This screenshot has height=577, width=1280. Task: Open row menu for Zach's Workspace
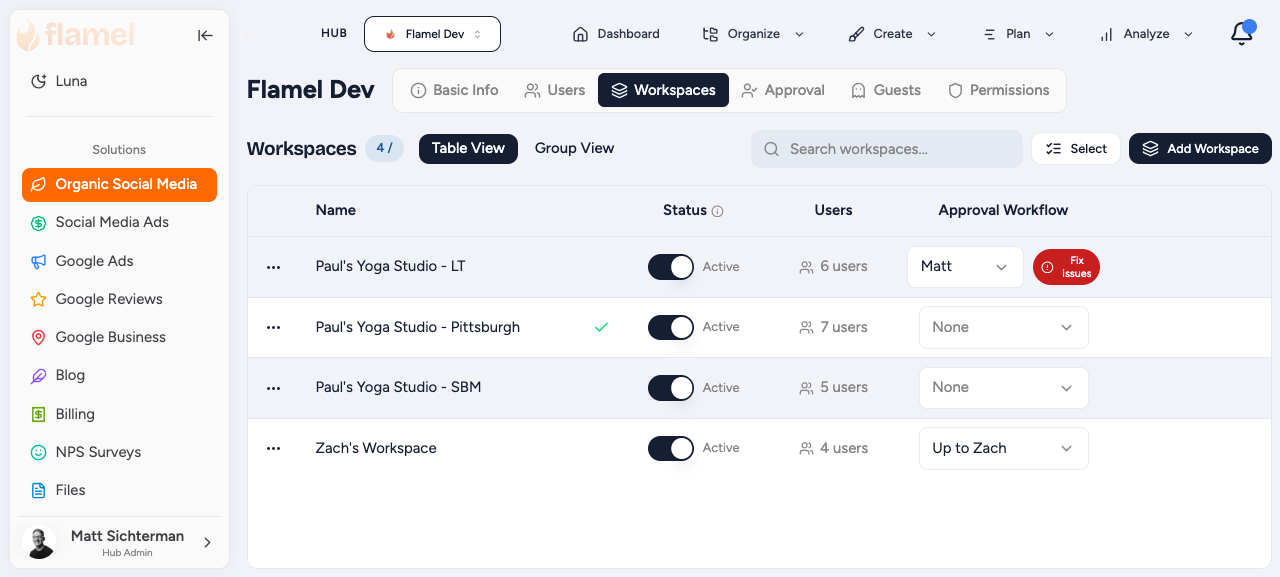(x=273, y=448)
